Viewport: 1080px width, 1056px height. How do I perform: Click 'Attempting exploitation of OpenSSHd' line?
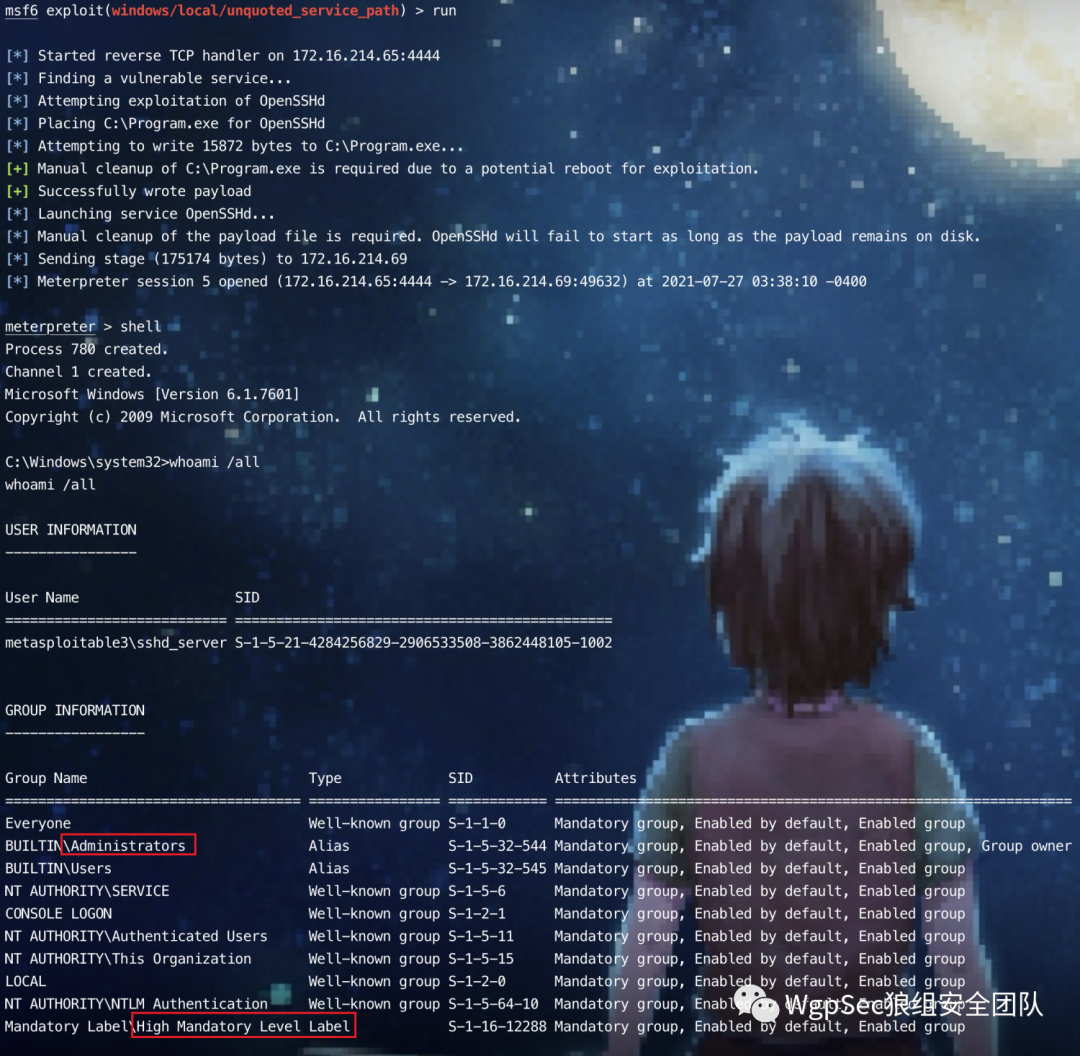pyautogui.click(x=165, y=101)
